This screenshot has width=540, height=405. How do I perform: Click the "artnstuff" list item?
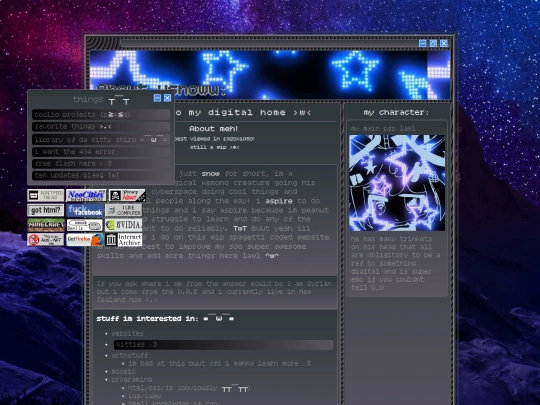point(129,355)
